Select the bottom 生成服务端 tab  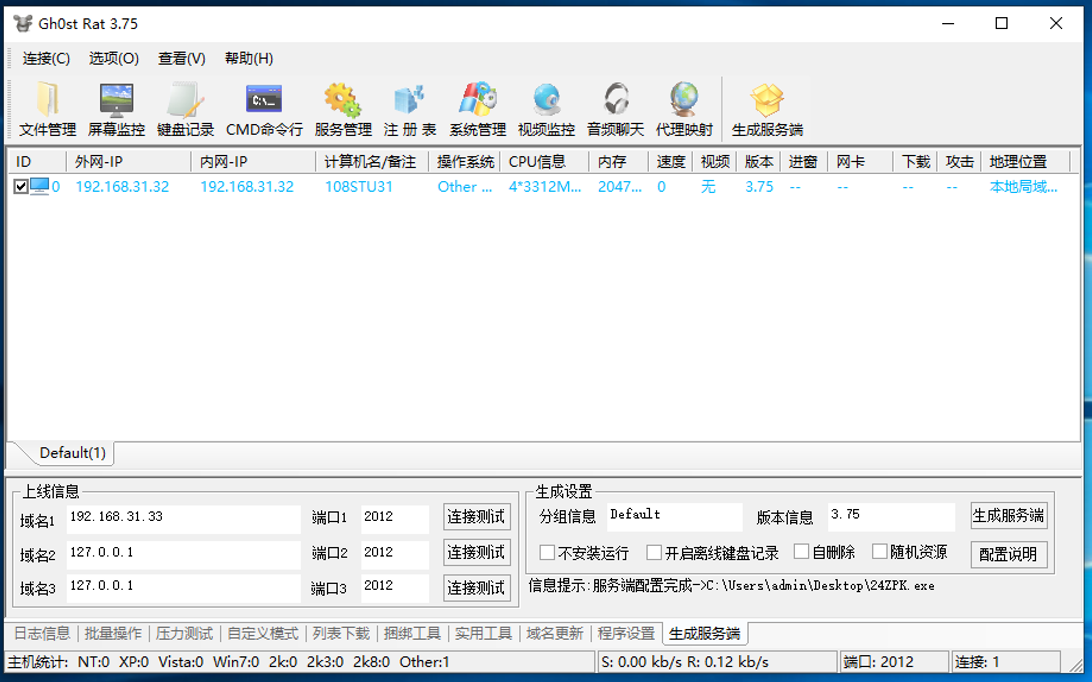[704, 633]
